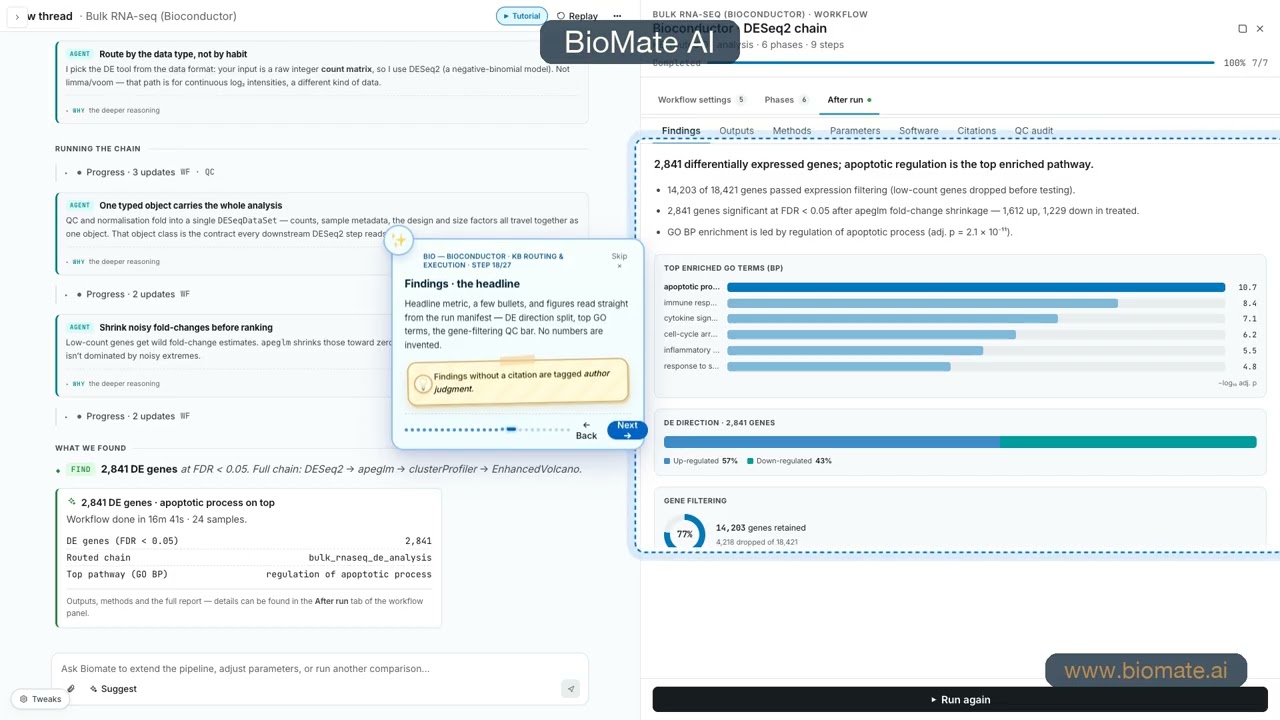Go Back in the tutorial
Image resolution: width=1280 pixels, height=720 pixels.
click(586, 430)
